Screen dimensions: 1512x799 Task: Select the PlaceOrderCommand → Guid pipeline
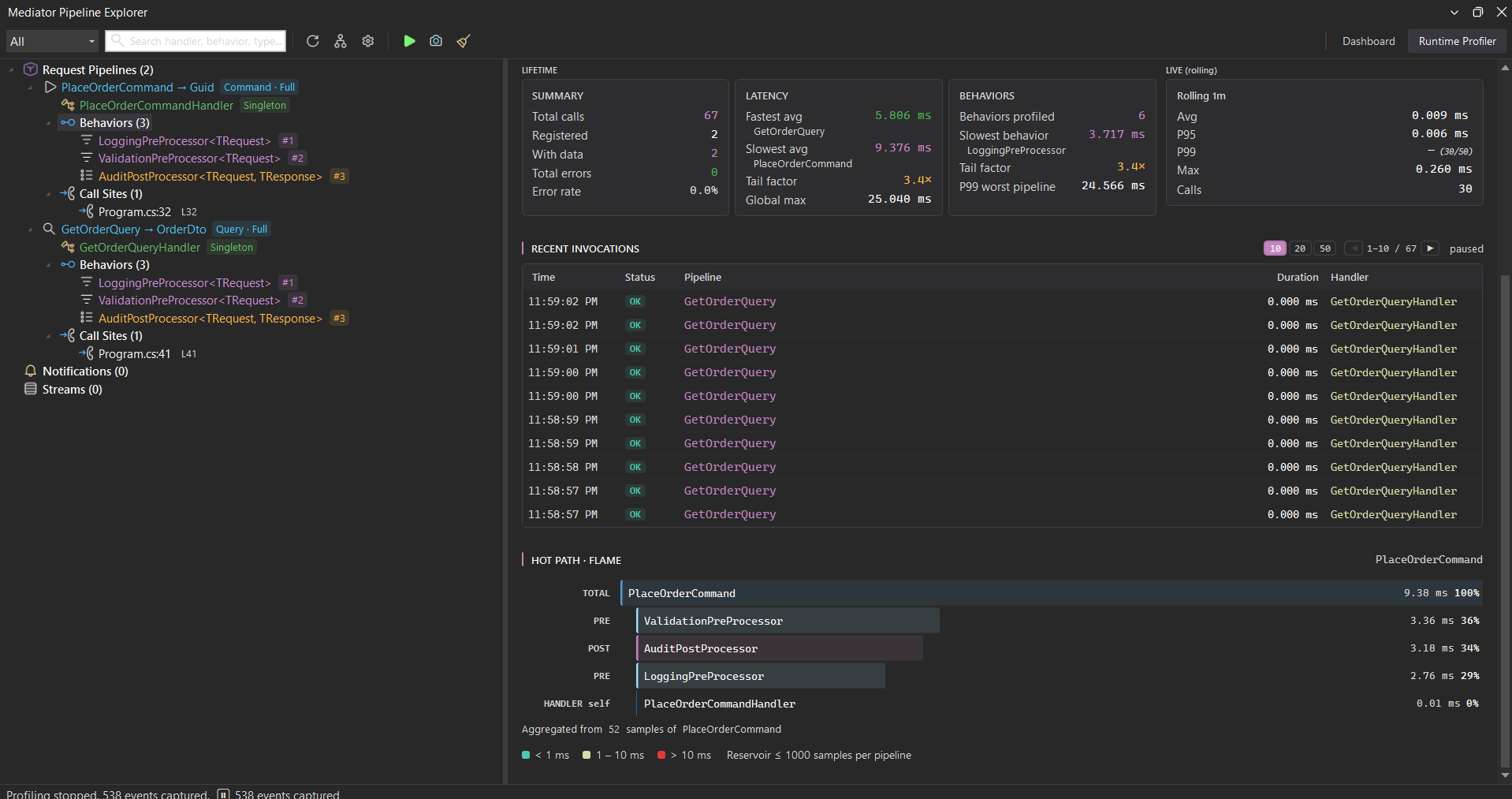(138, 88)
